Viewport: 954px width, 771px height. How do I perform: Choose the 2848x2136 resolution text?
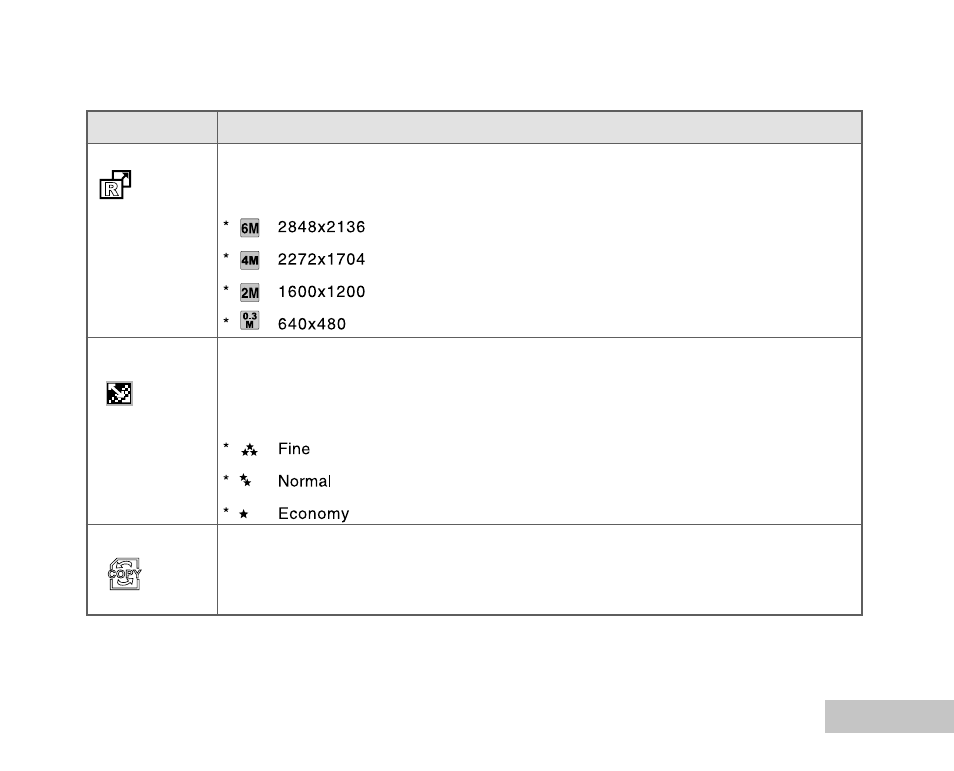(321, 227)
